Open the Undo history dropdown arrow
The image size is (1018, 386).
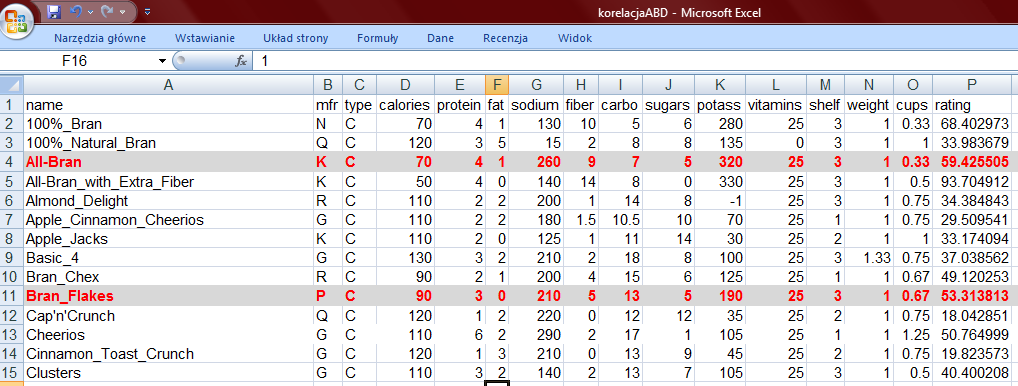click(x=90, y=12)
